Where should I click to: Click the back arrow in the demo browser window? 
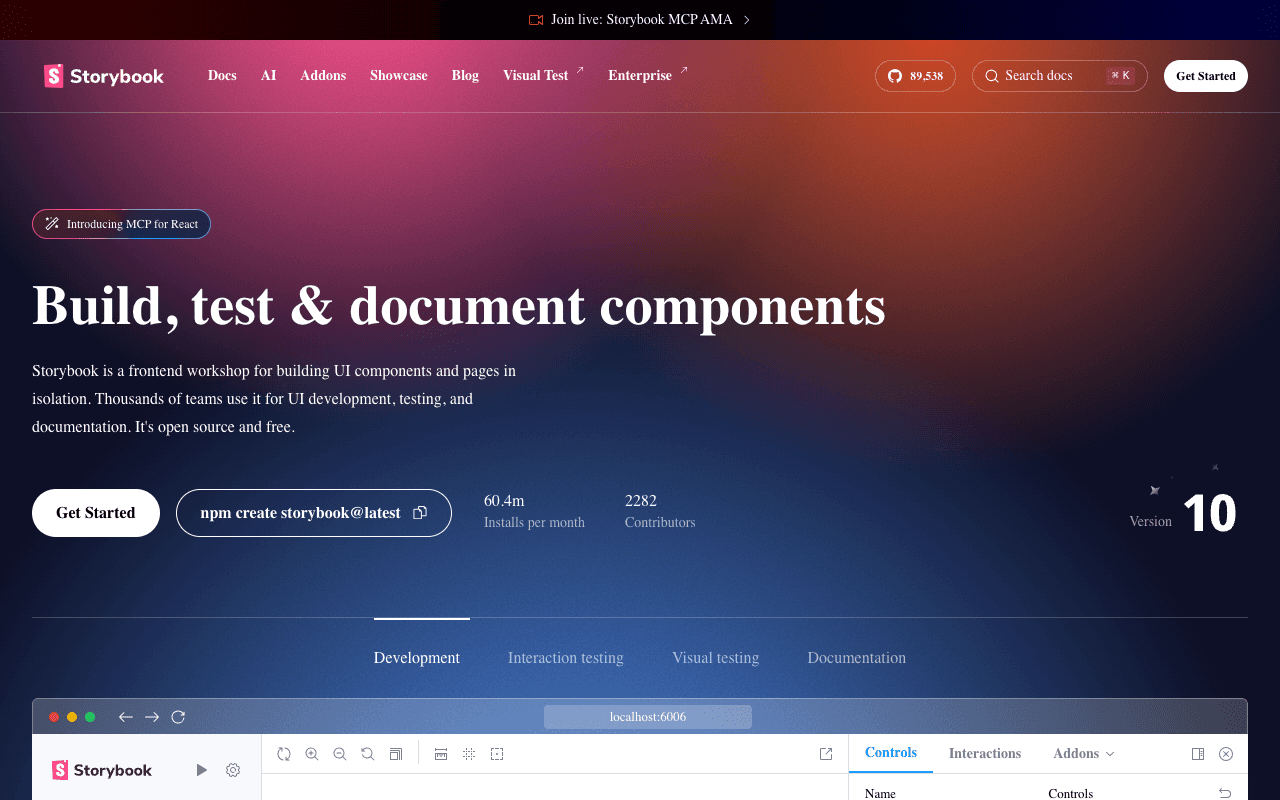click(126, 717)
